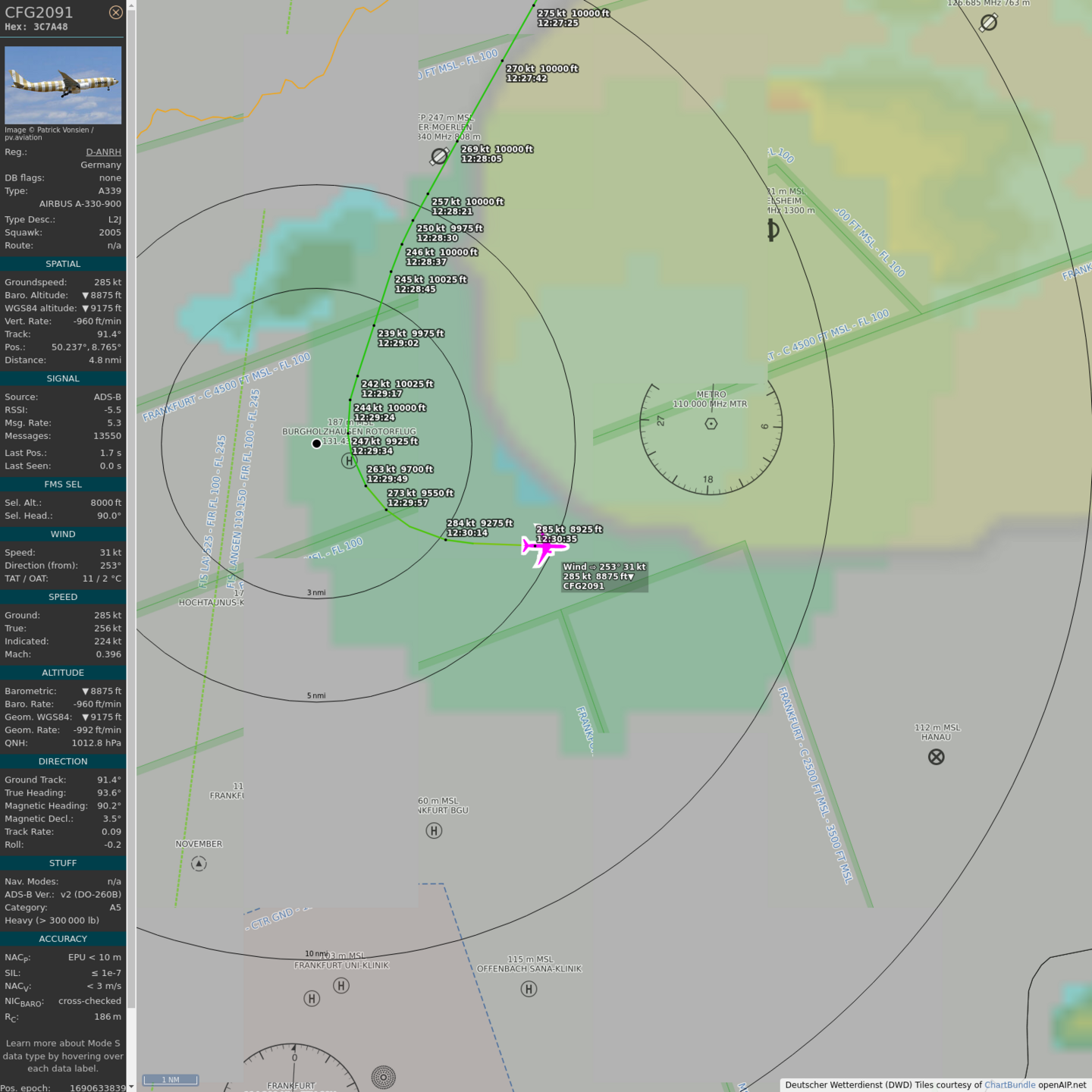Select the Hanau airfield crossed-circle icon
The height and width of the screenshot is (1092, 1092).
pos(936,757)
